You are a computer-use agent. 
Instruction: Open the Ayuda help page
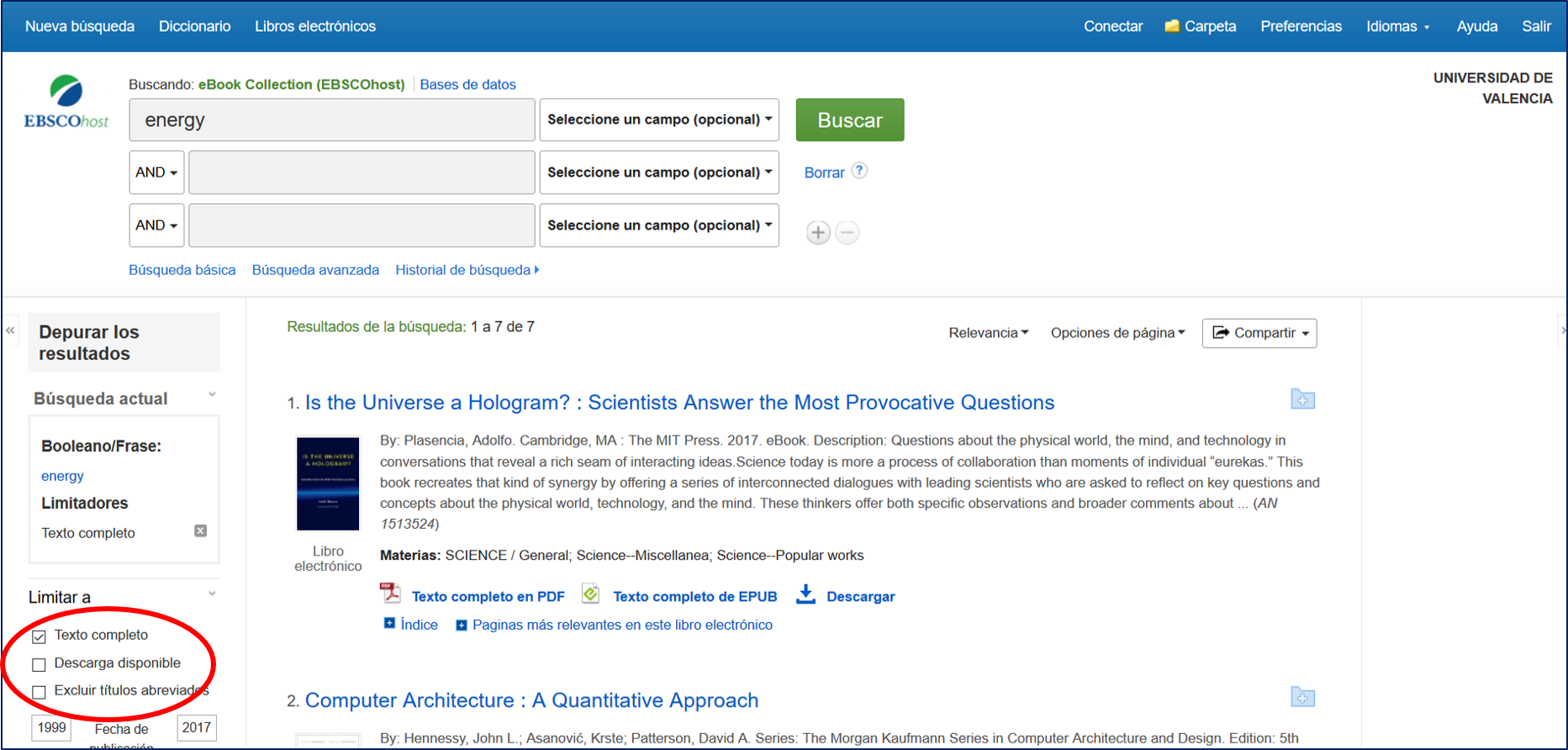click(x=1477, y=26)
